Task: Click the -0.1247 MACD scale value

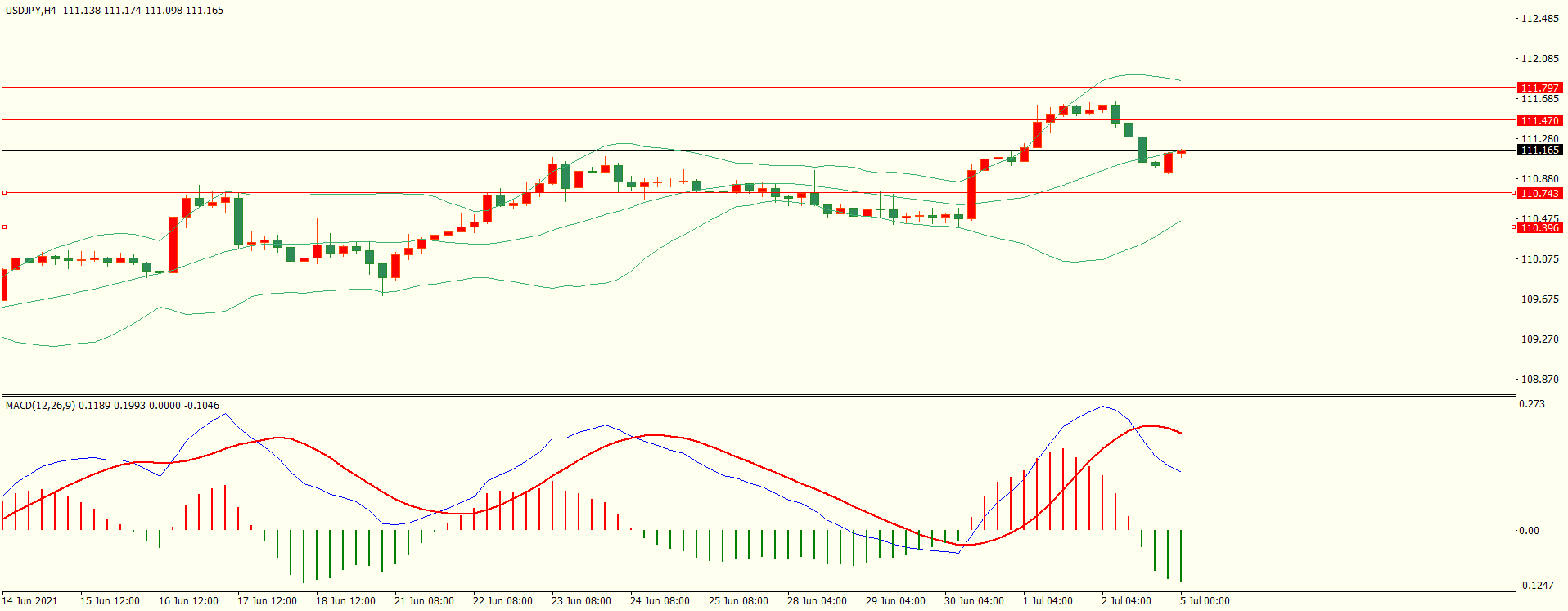Action: pyautogui.click(x=1537, y=586)
